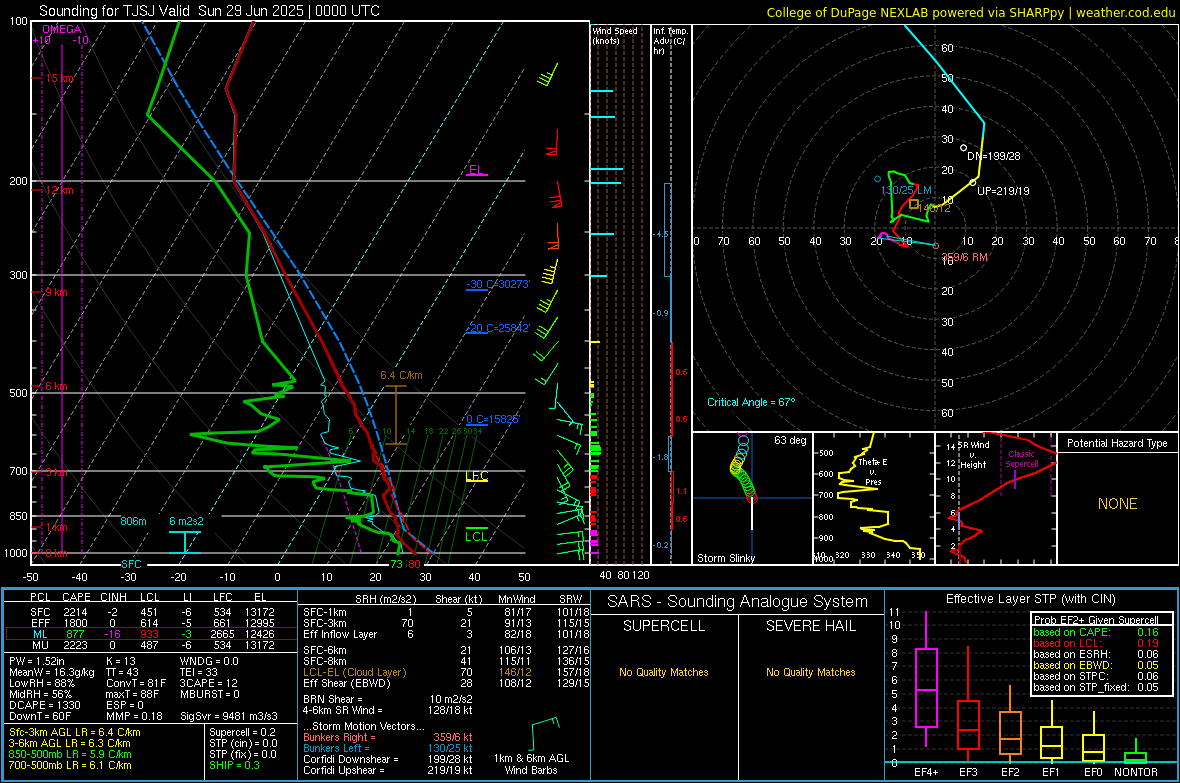The image size is (1180, 783).
Task: Click the 6.4 C/km lapse rate label
Action: pyautogui.click(x=401, y=375)
